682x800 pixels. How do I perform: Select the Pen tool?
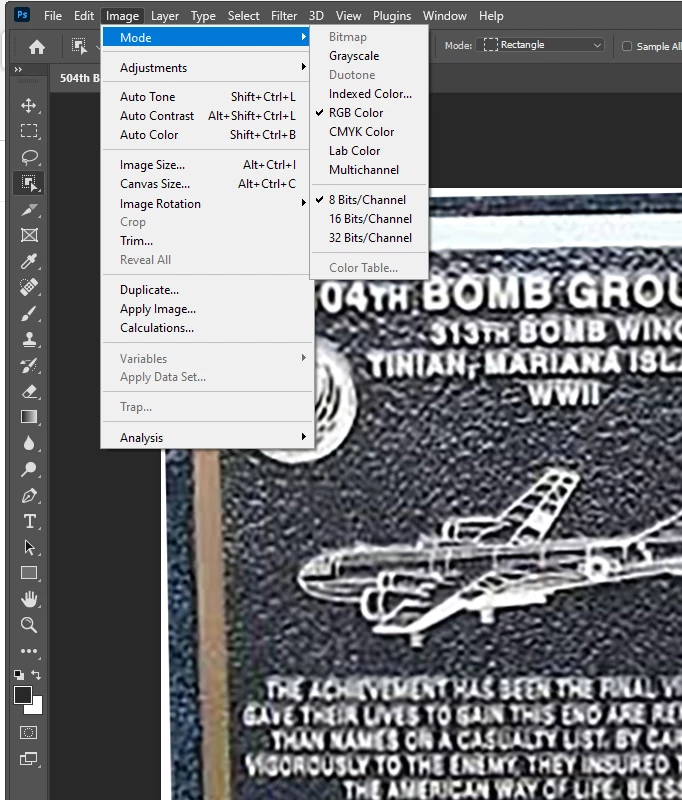[x=29, y=495]
